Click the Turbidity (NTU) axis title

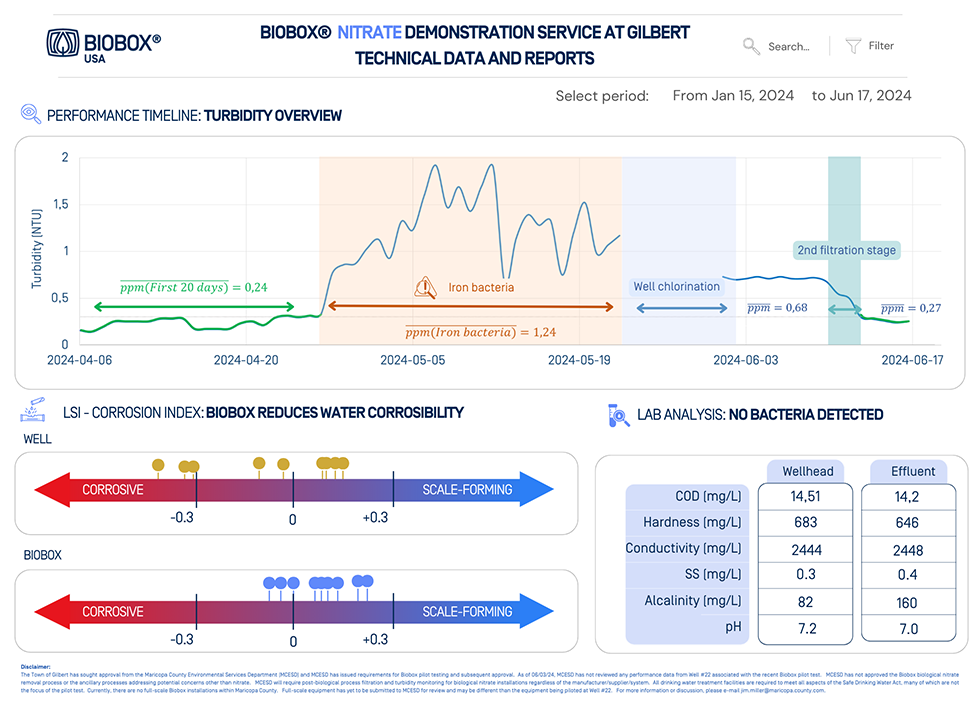[x=37, y=248]
